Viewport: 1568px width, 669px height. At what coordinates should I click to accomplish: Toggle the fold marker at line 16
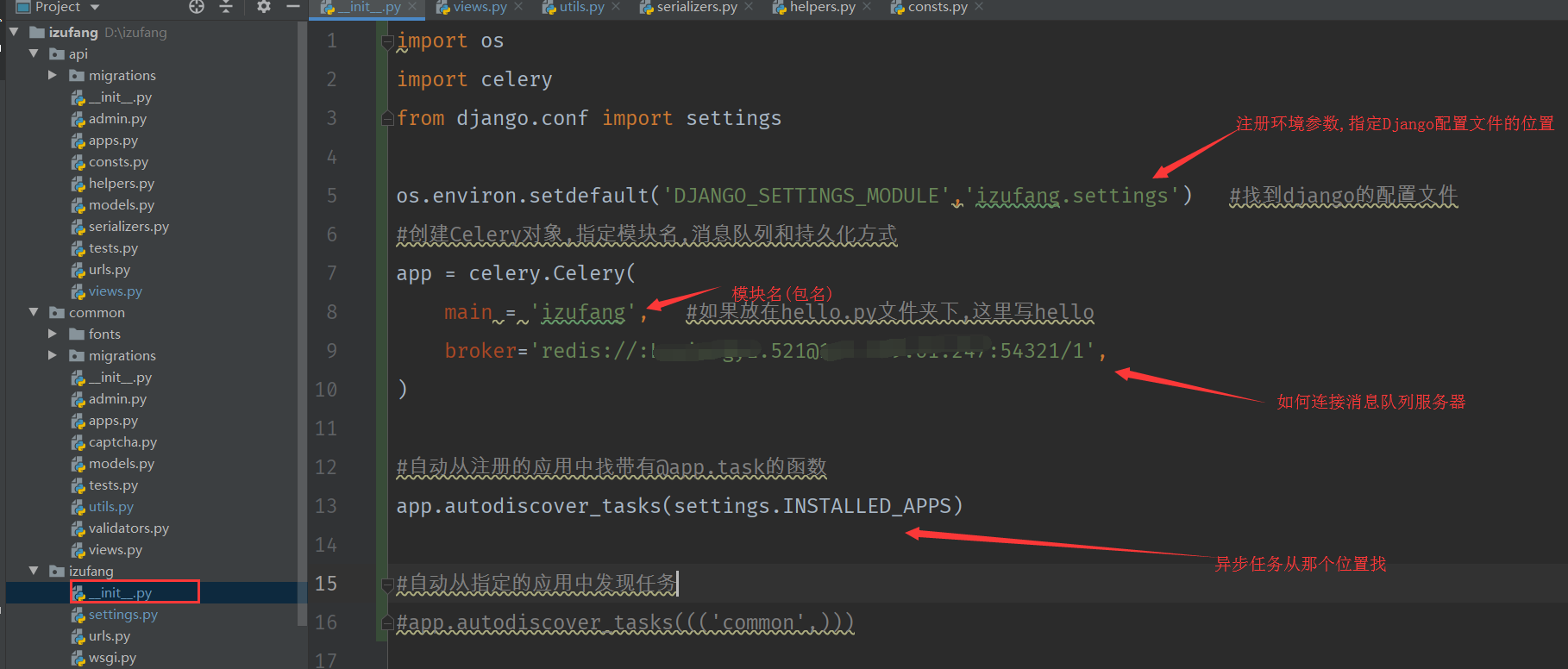(388, 622)
